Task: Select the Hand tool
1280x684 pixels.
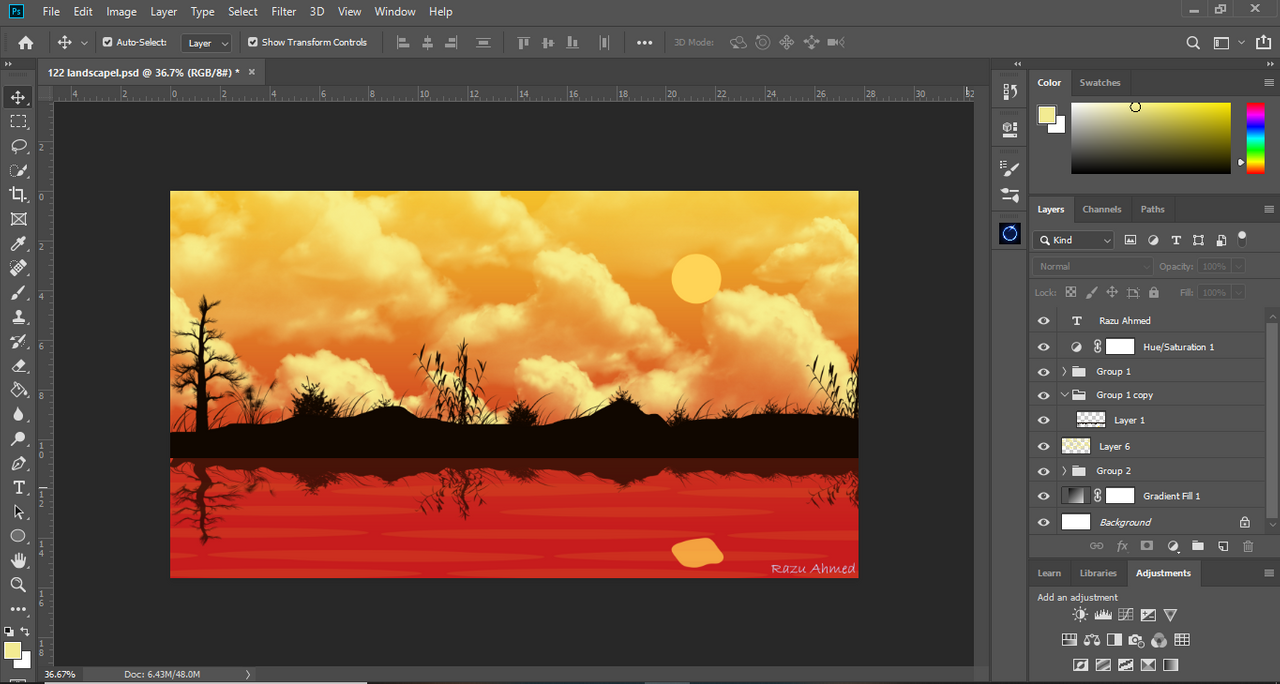Action: point(18,560)
